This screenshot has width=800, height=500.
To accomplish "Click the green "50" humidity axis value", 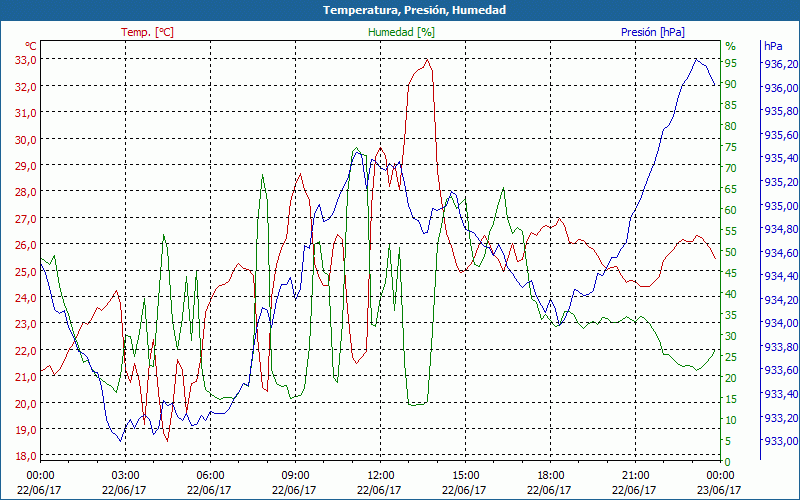I will [730, 252].
